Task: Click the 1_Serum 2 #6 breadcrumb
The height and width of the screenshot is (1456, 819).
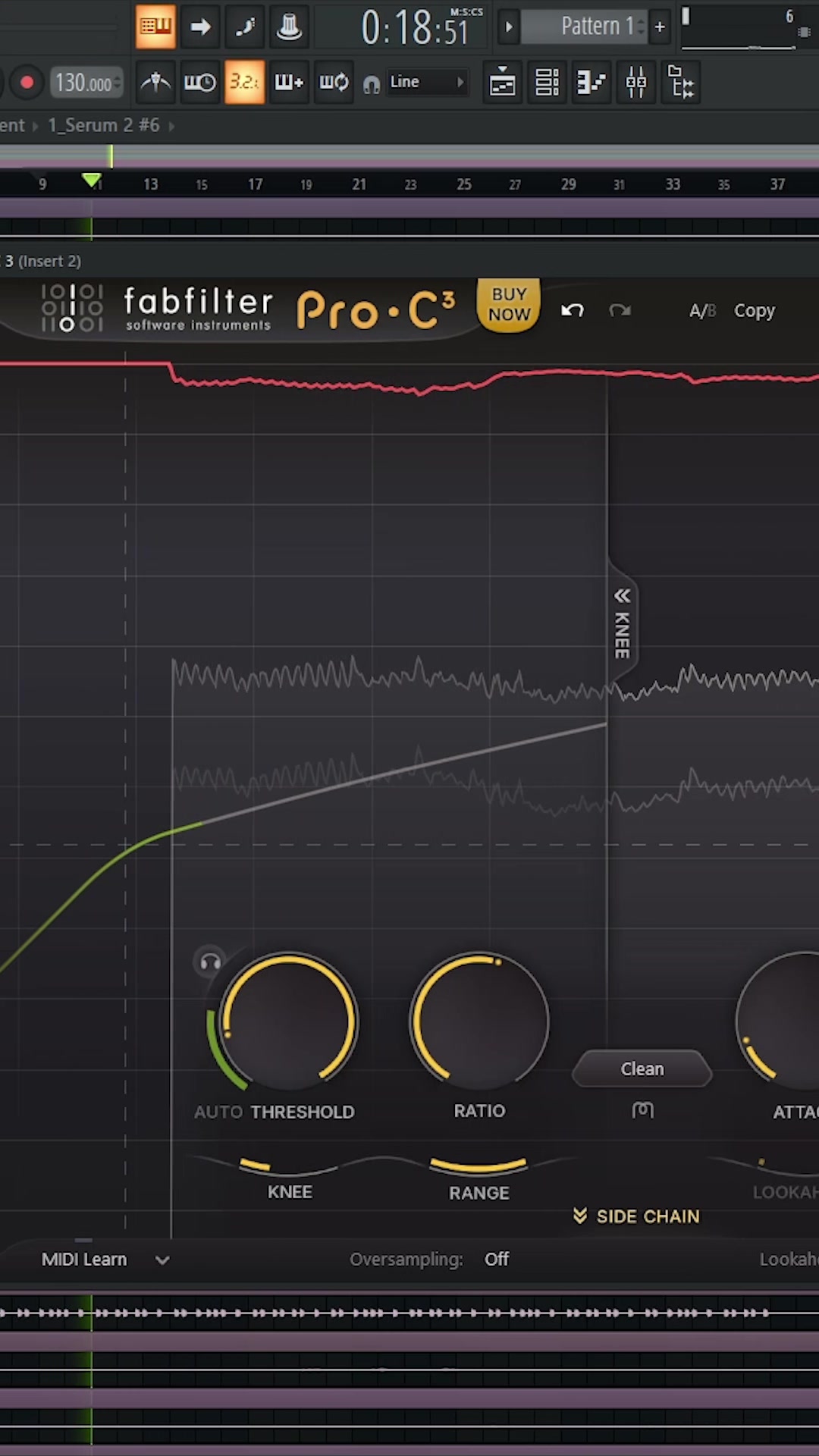Action: 104,125
